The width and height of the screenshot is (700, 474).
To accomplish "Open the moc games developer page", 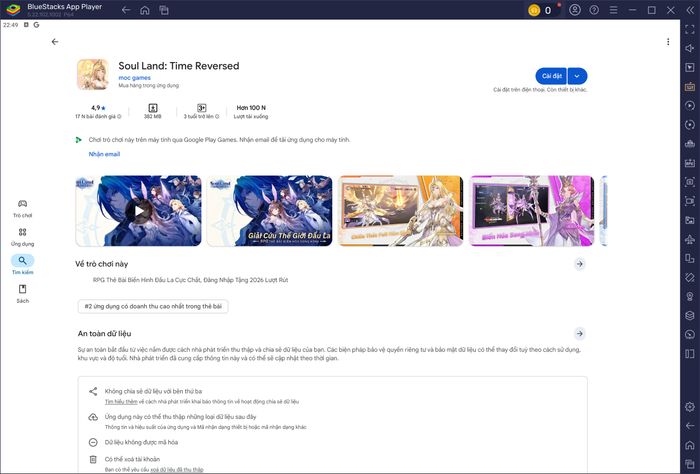I will tap(134, 78).
